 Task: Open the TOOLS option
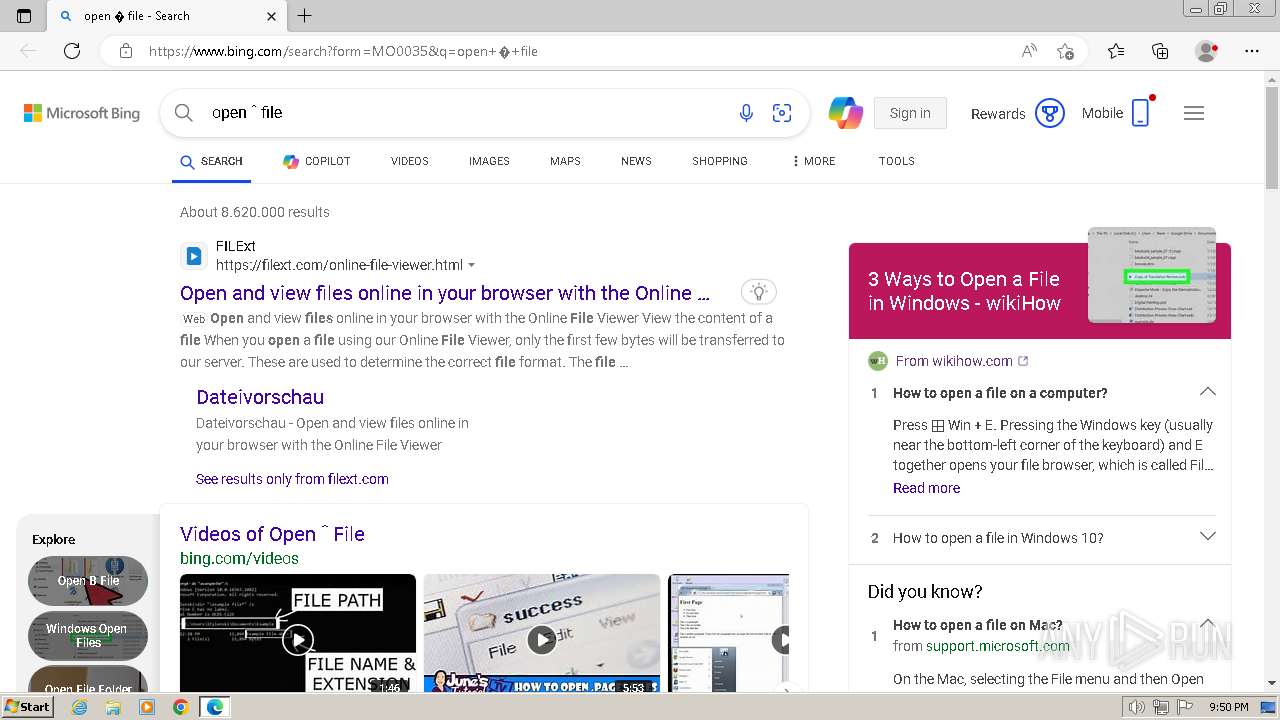coord(897,161)
